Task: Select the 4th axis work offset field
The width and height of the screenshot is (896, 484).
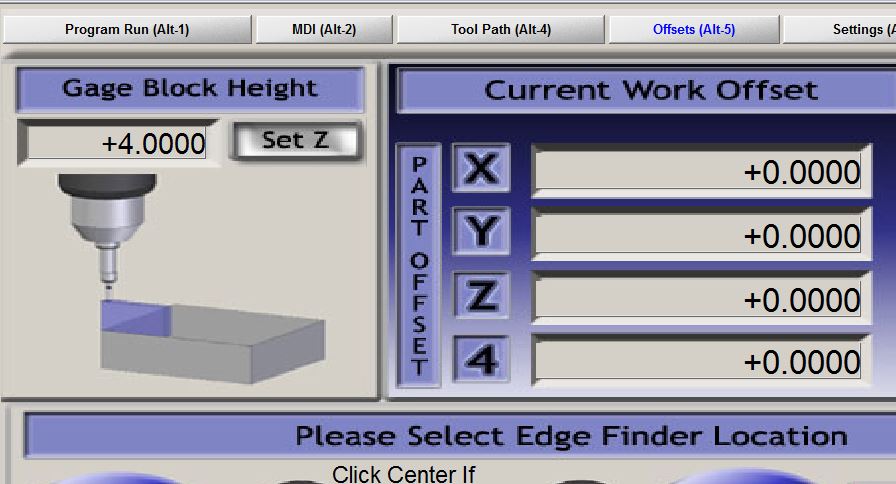Action: (x=698, y=361)
